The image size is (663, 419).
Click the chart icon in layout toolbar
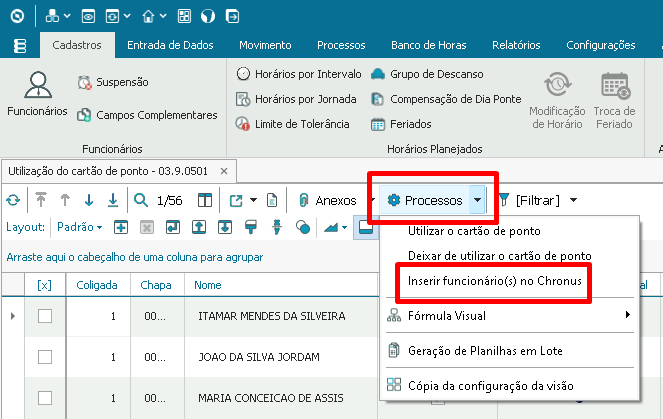pyautogui.click(x=331, y=227)
